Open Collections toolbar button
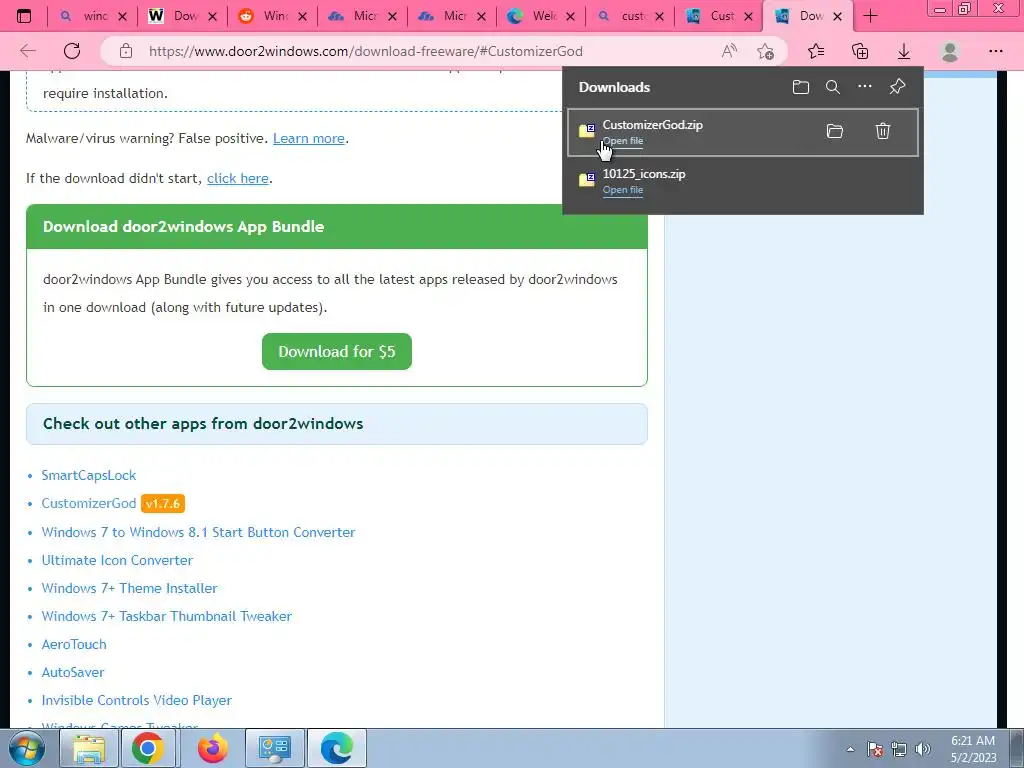 [x=860, y=51]
